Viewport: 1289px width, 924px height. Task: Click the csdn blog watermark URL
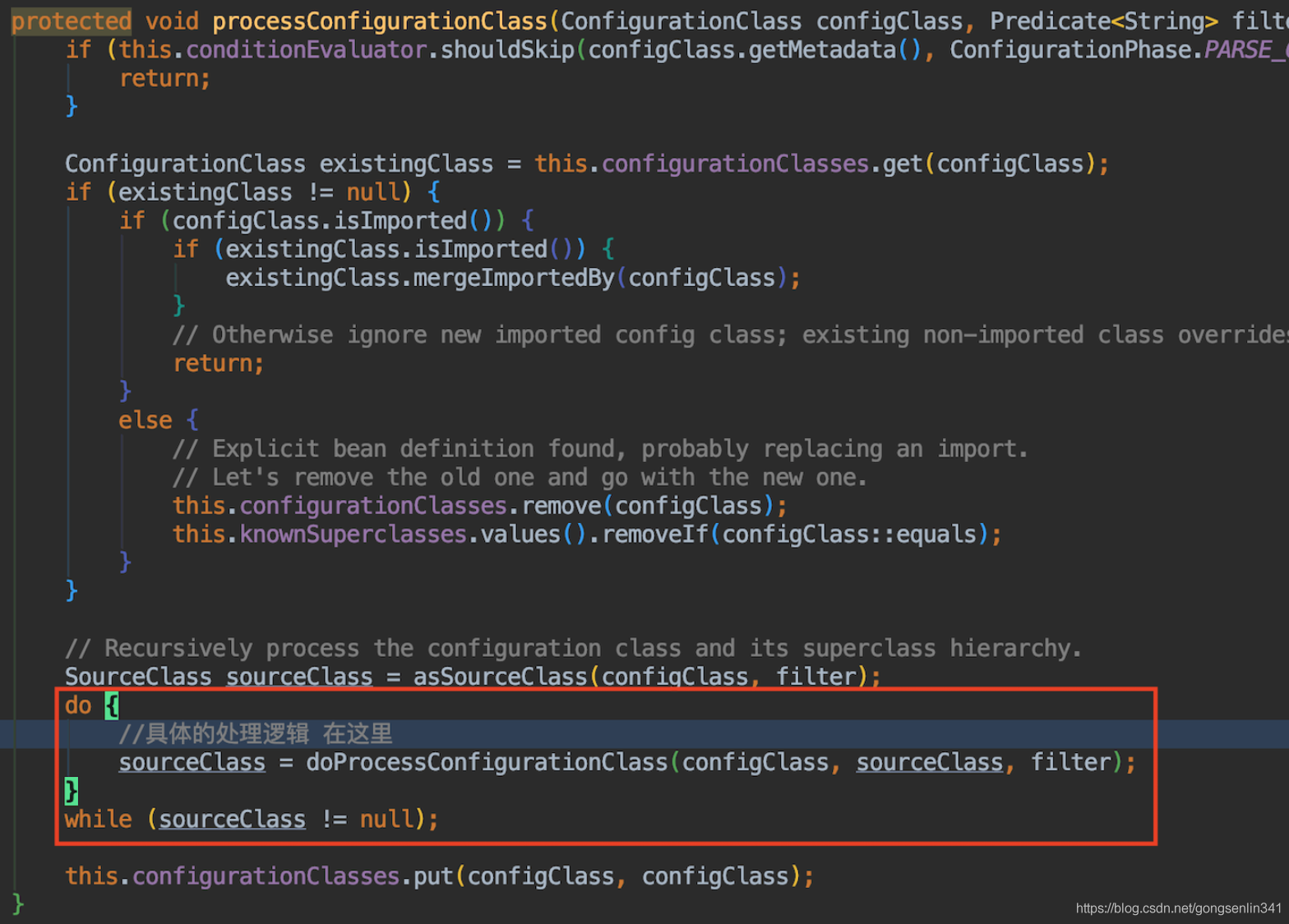(x=1178, y=908)
